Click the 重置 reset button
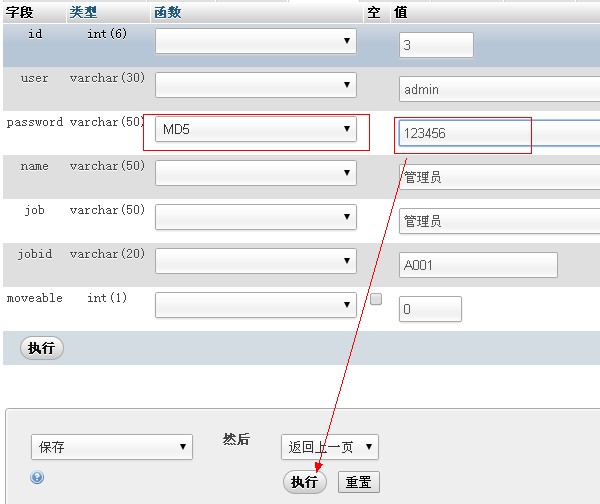 point(359,482)
